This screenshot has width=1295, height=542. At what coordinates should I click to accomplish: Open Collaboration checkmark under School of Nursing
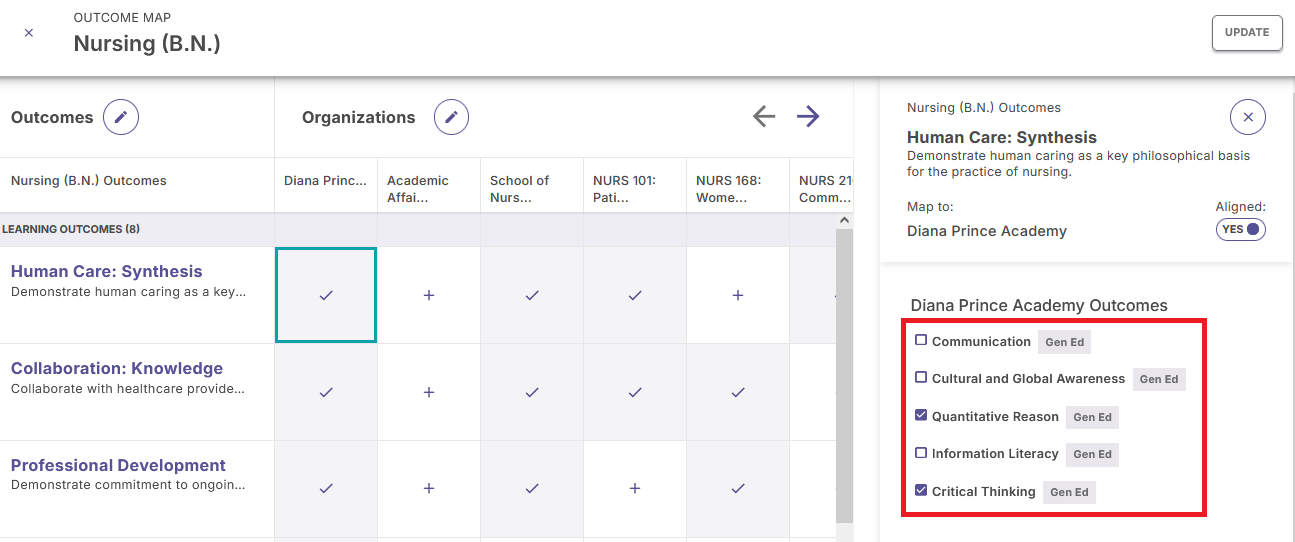pyautogui.click(x=532, y=392)
